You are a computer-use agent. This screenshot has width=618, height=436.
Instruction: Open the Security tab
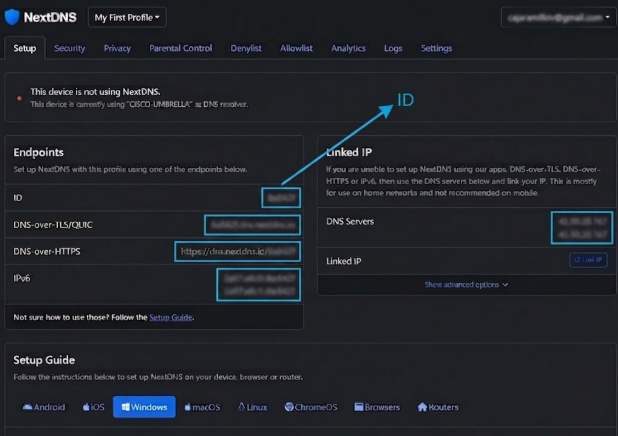click(69, 48)
